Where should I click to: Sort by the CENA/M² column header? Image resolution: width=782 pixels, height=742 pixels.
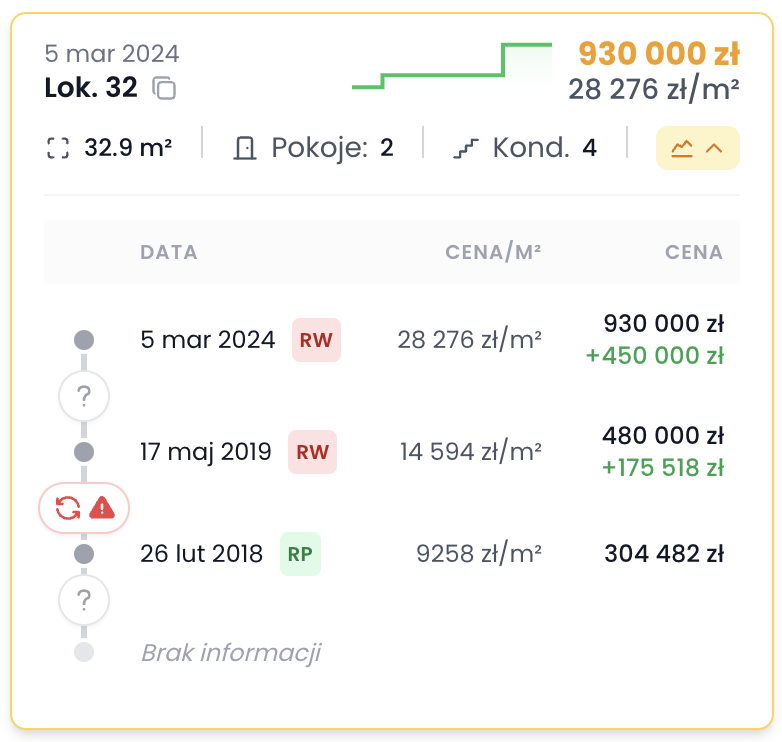(x=493, y=252)
